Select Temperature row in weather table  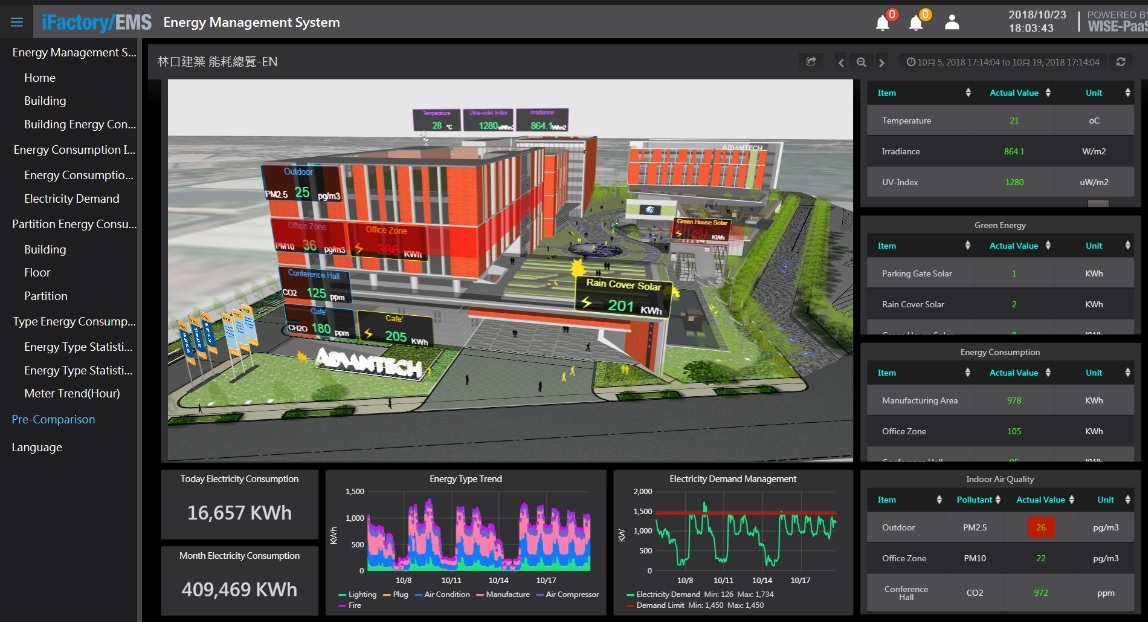click(x=1000, y=121)
